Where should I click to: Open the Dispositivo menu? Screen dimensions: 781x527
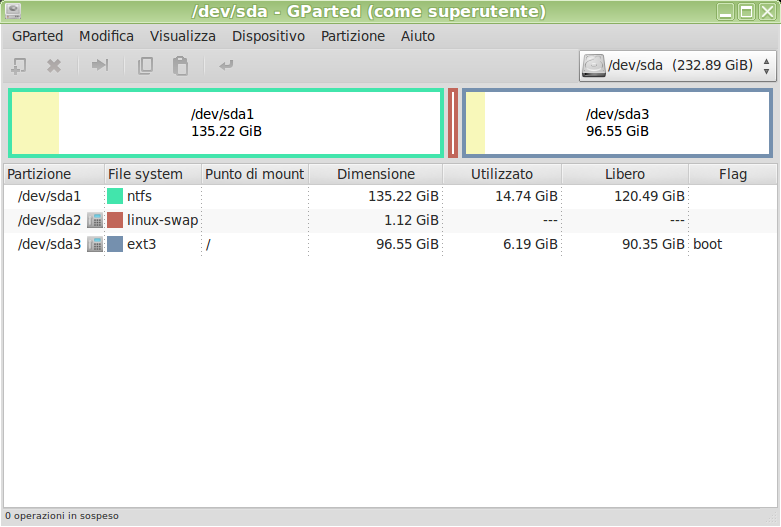[268, 36]
